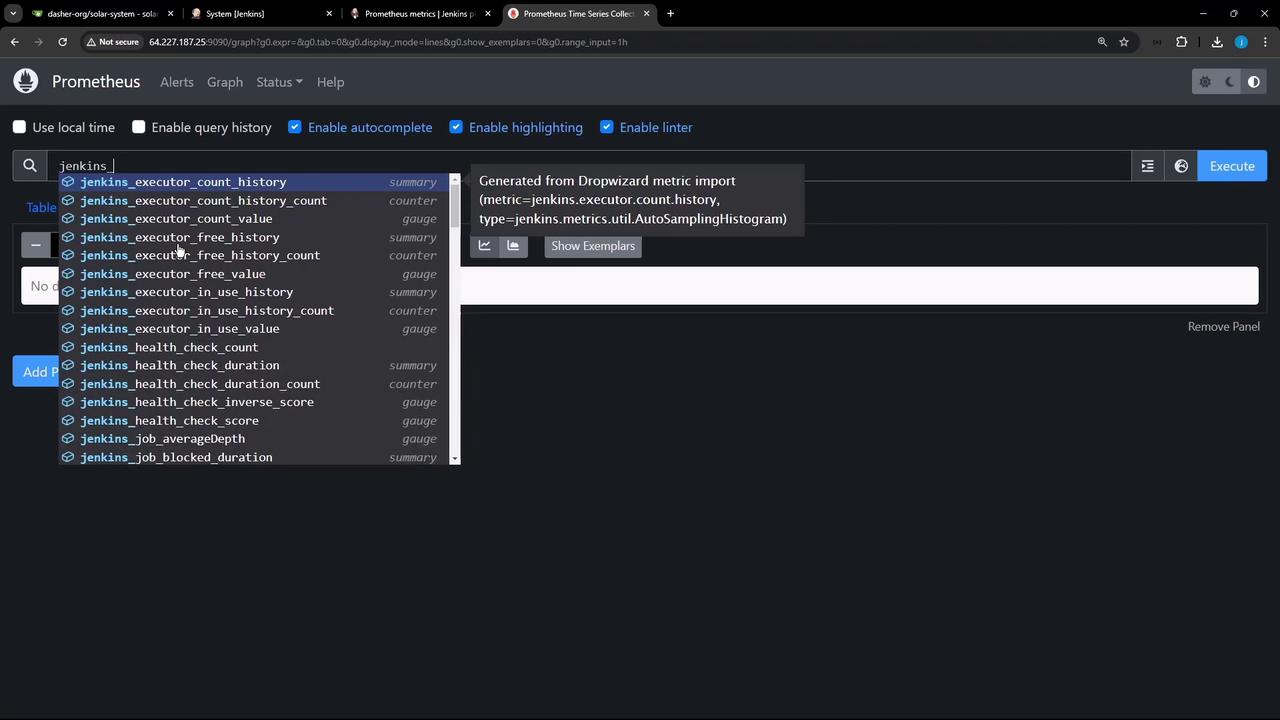Viewport: 1280px width, 720px height.
Task: Open the Help navigation item
Action: tap(330, 82)
